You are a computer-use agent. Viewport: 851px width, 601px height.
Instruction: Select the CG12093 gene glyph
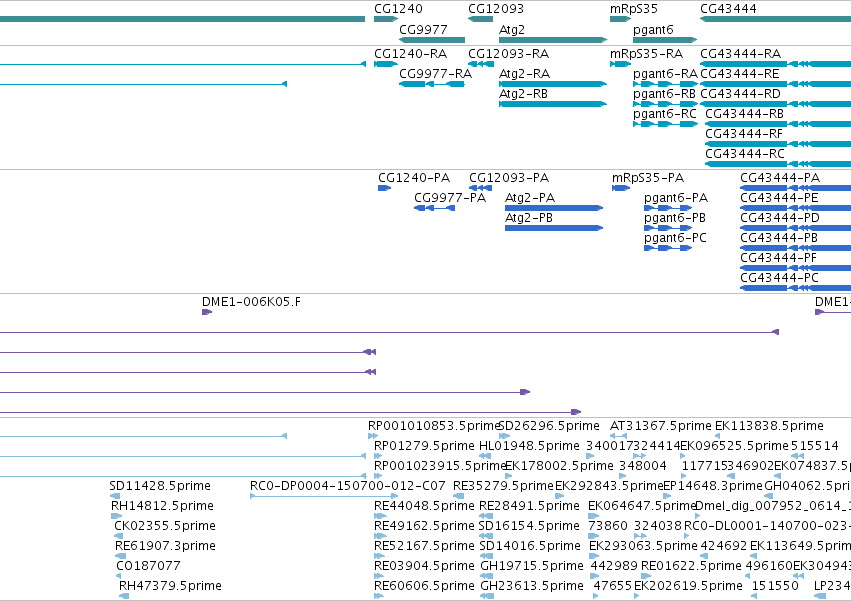480,19
